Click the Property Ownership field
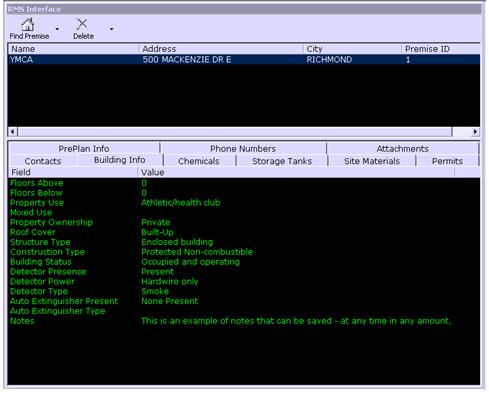 tap(51, 222)
